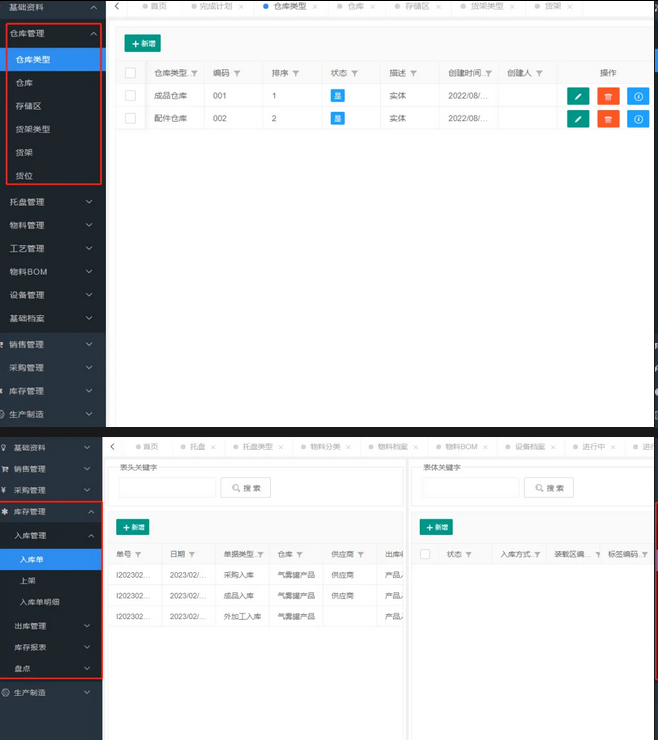Image resolution: width=658 pixels, height=740 pixels.
Task: Close the 存储区 tab
Action: (439, 7)
